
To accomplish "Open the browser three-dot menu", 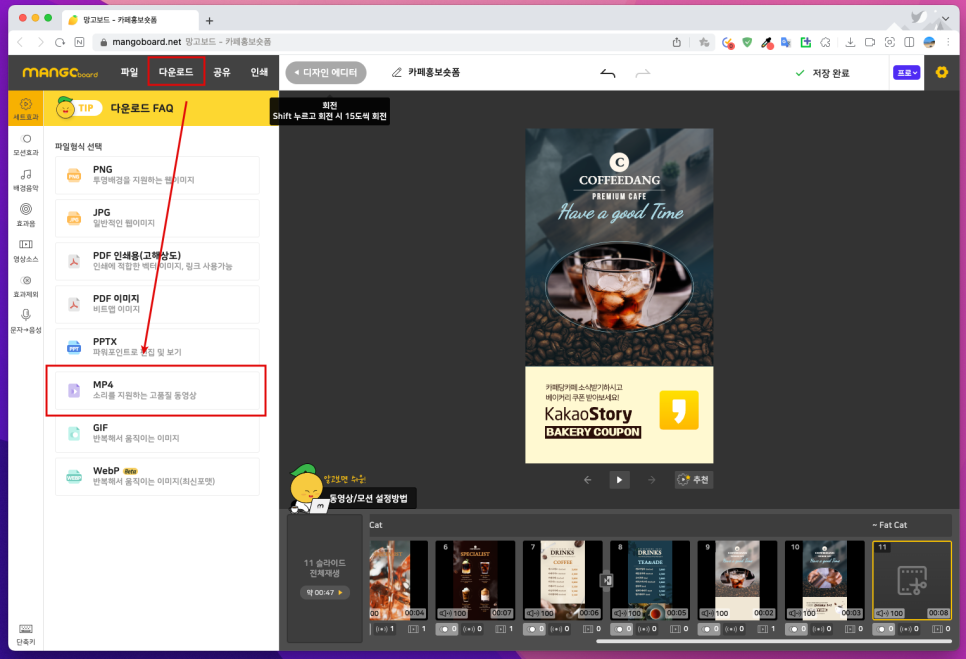I will [x=948, y=42].
